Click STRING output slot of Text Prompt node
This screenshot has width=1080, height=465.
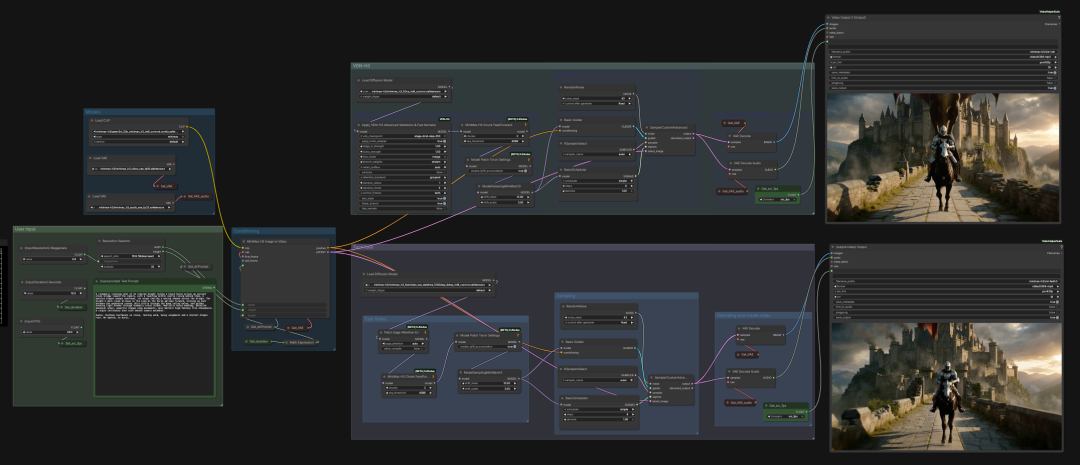point(214,288)
